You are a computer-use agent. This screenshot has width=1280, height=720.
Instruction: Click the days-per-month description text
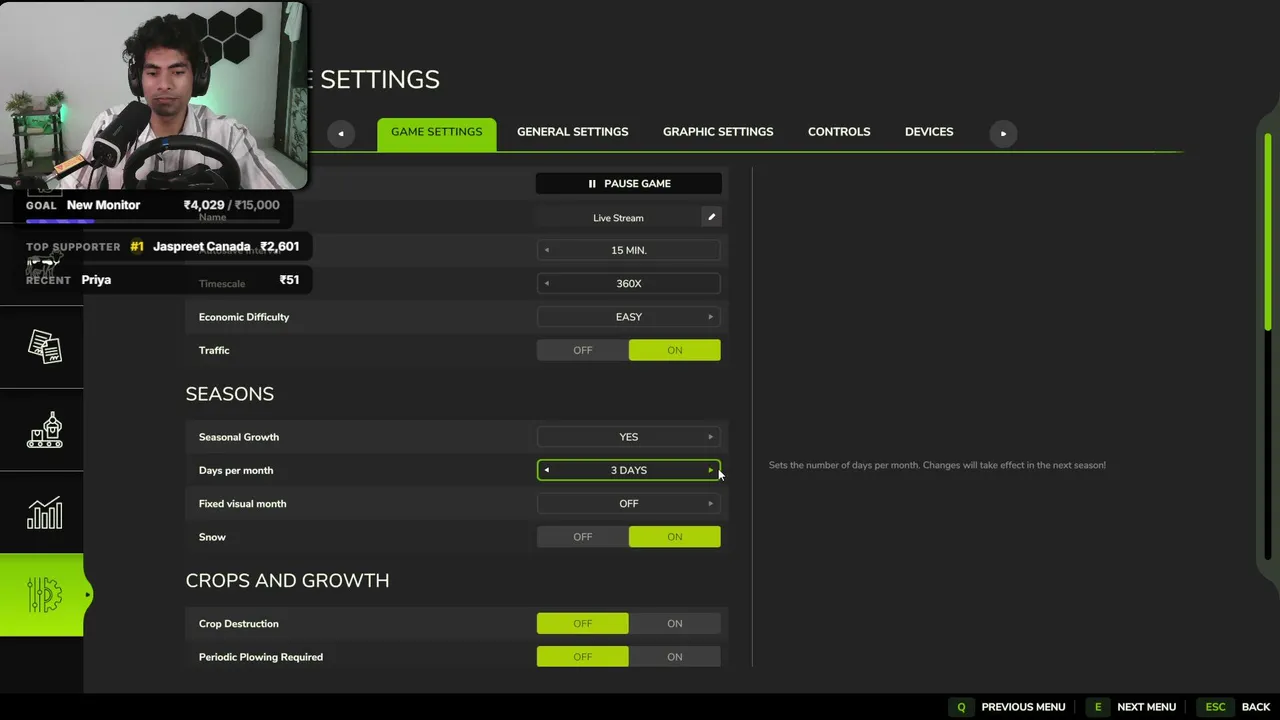pos(937,465)
